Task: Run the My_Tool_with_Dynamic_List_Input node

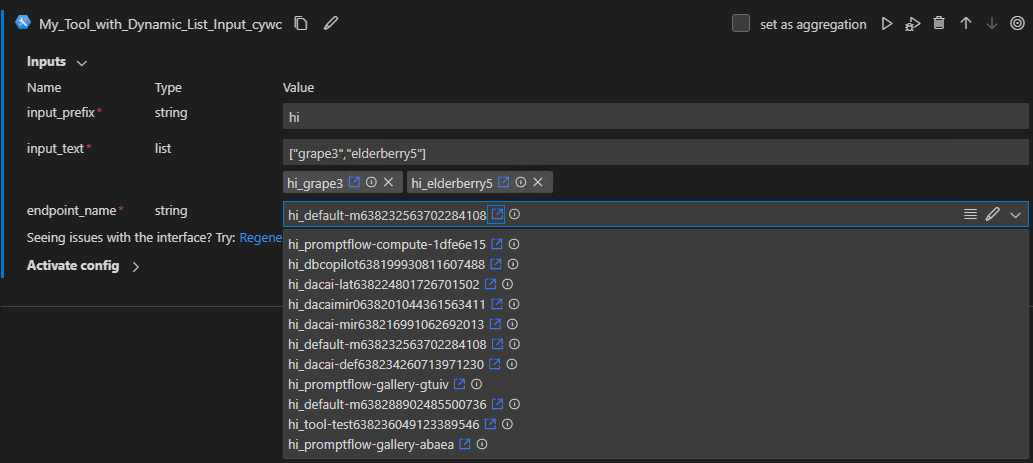Action: 886,24
